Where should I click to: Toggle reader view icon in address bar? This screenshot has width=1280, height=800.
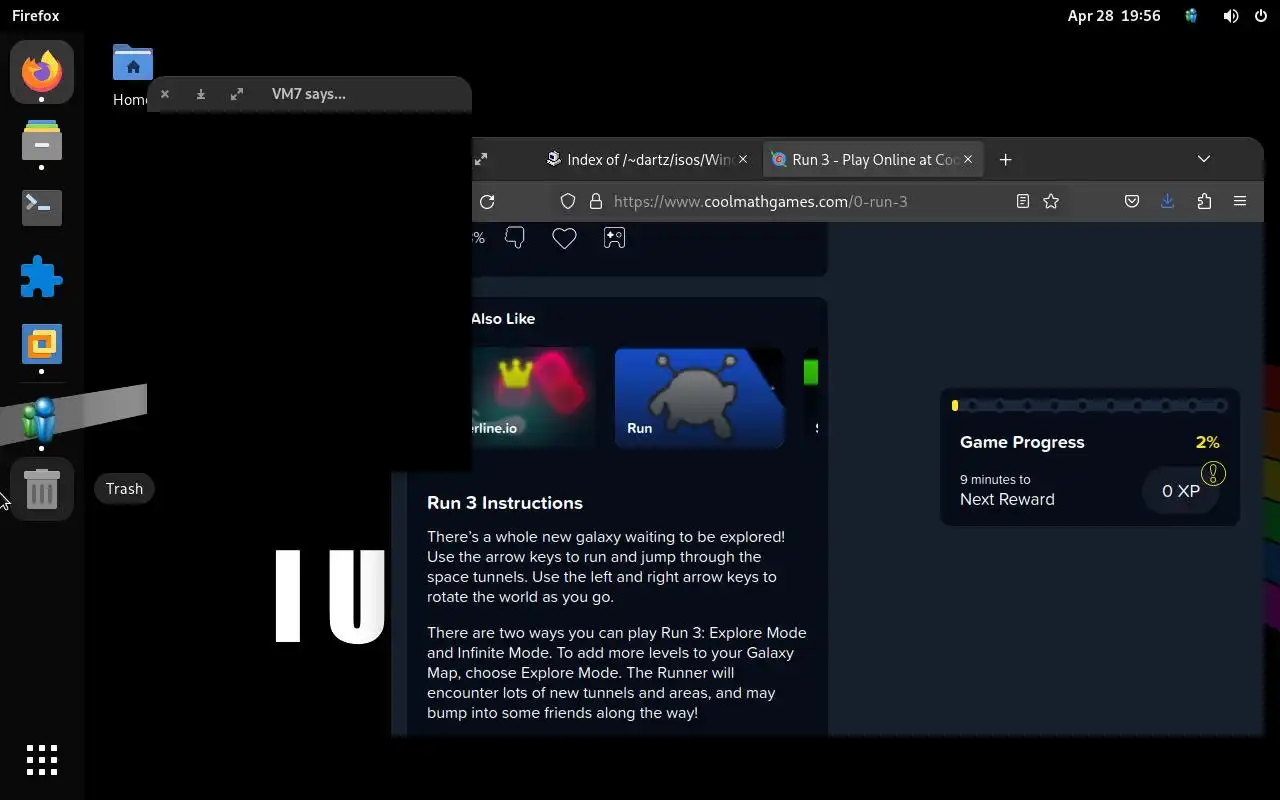(1023, 201)
